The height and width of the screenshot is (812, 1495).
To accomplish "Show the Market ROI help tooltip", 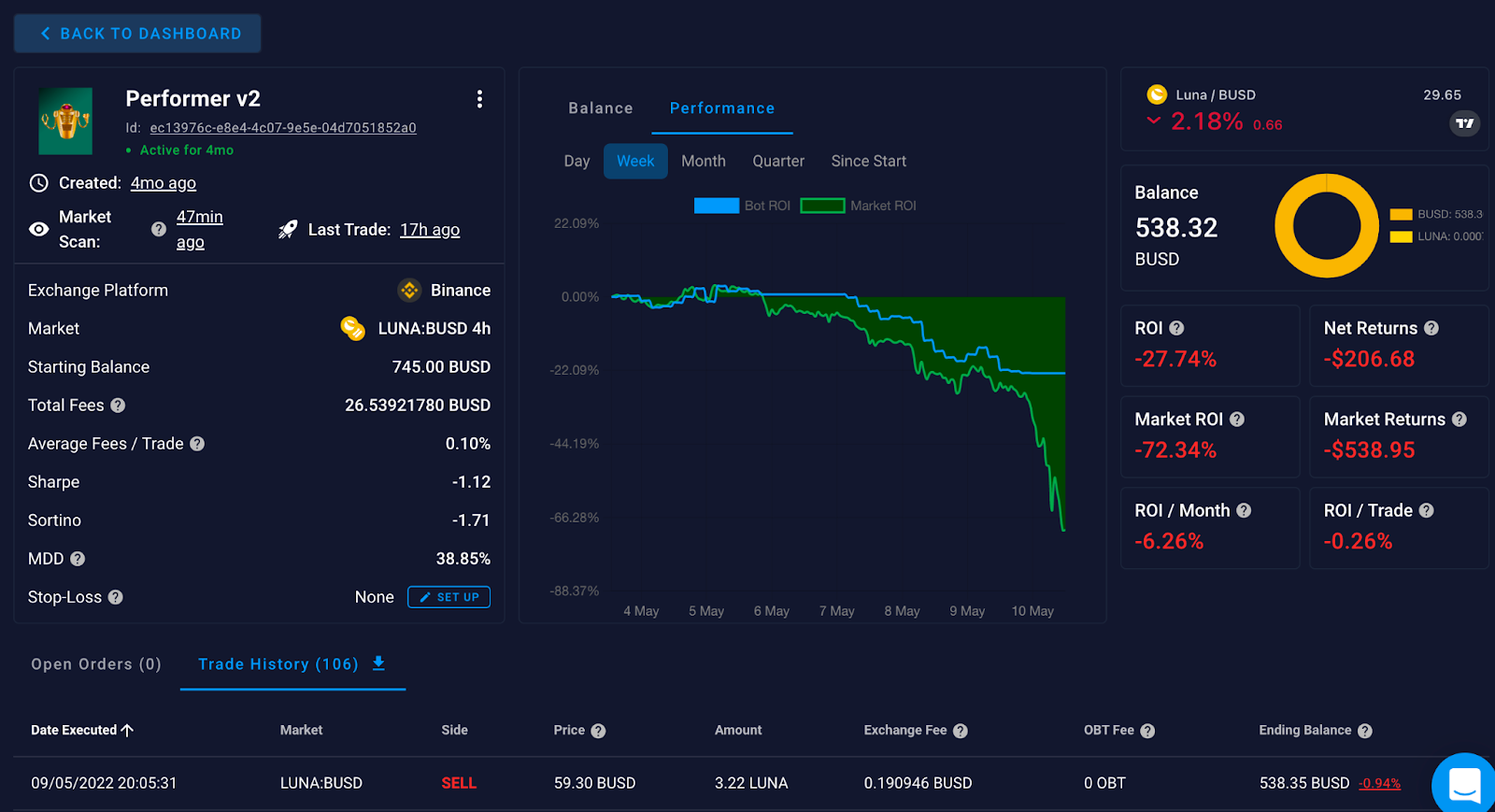I will pos(1237,420).
